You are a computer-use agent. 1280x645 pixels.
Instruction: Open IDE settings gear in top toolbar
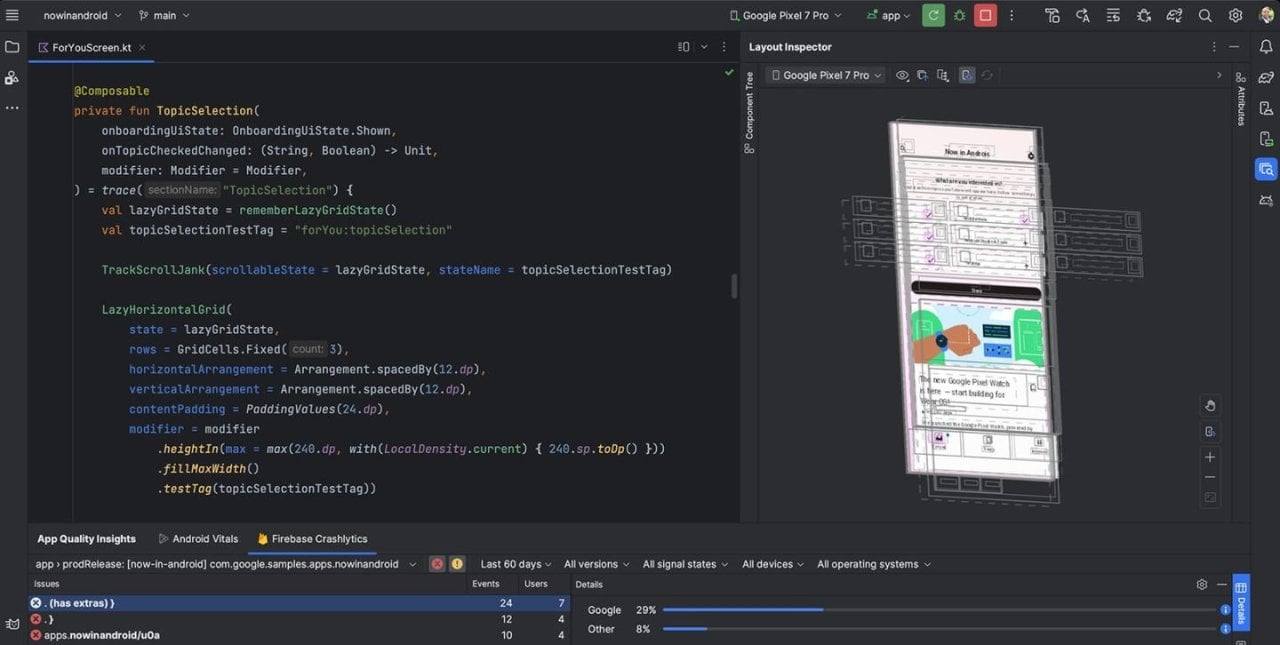[1236, 15]
